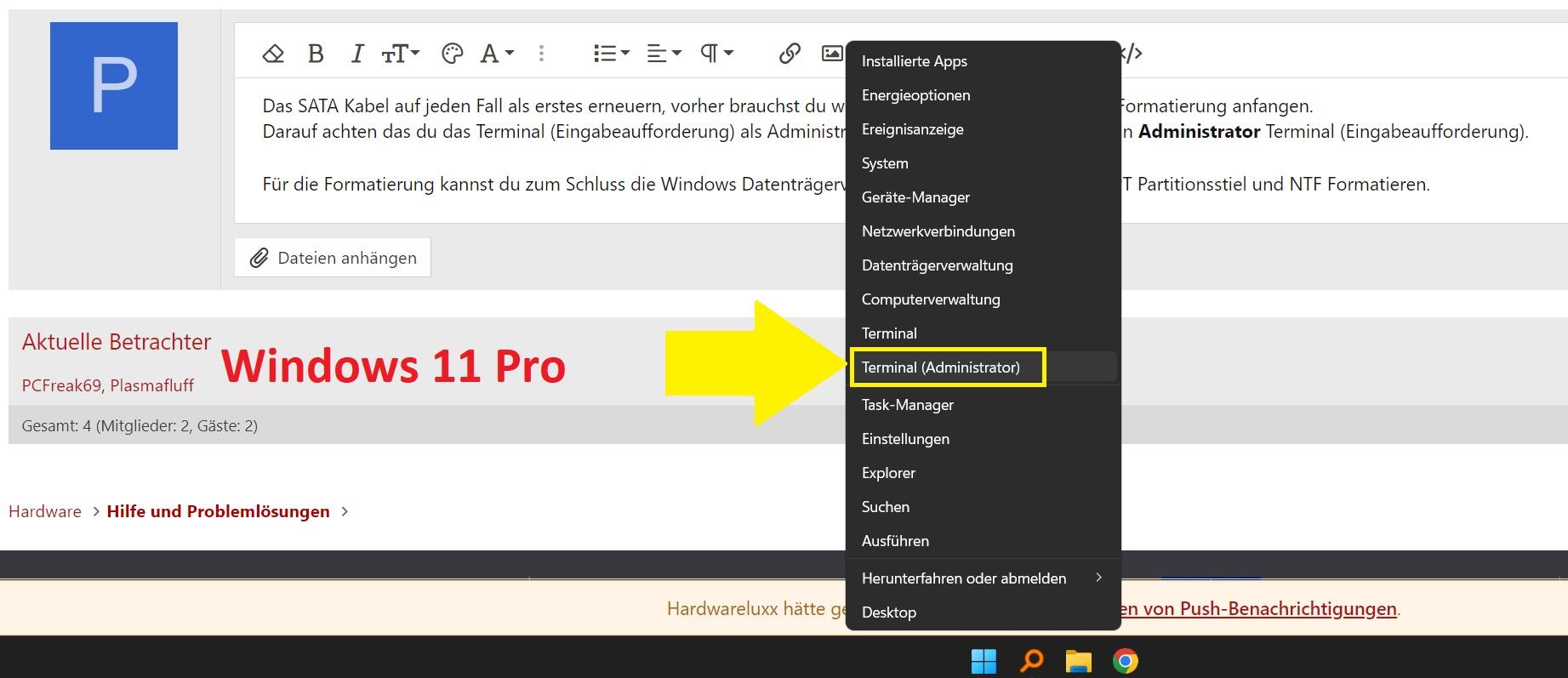Launch Datenträgerverwaltung

pos(983,265)
